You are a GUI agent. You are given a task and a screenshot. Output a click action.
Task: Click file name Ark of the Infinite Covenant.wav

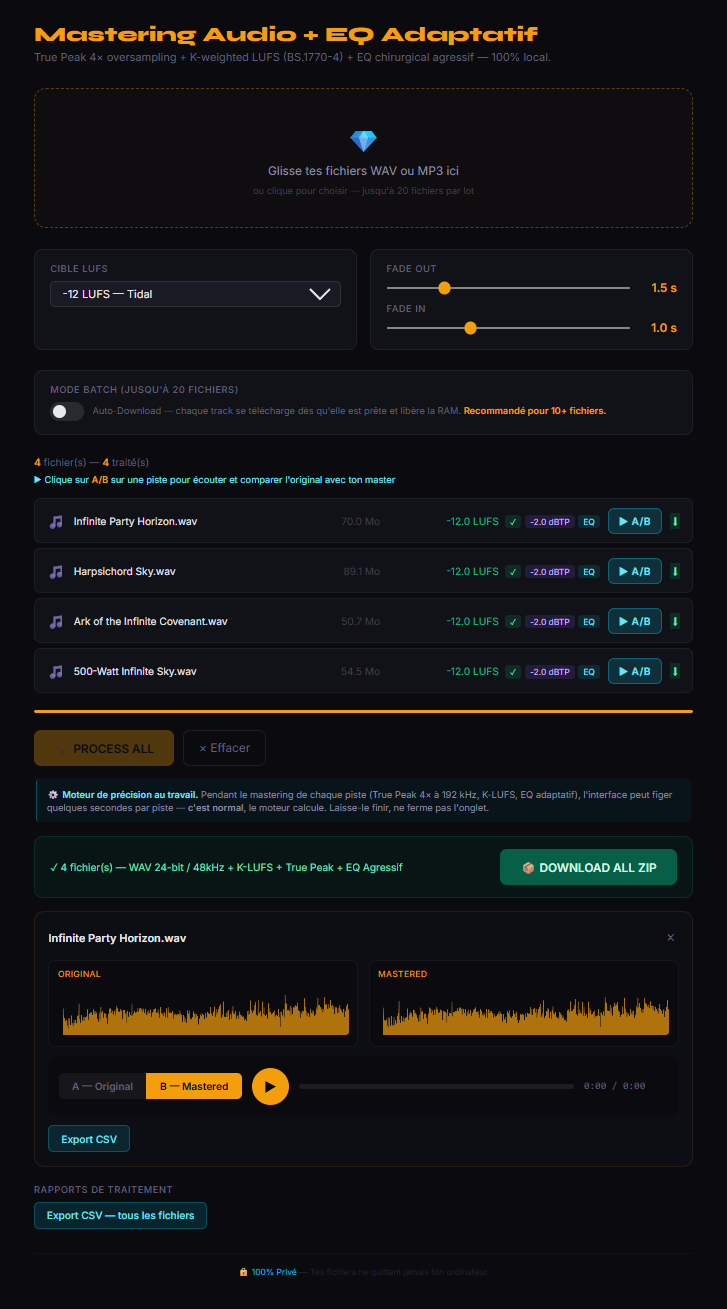click(x=150, y=621)
